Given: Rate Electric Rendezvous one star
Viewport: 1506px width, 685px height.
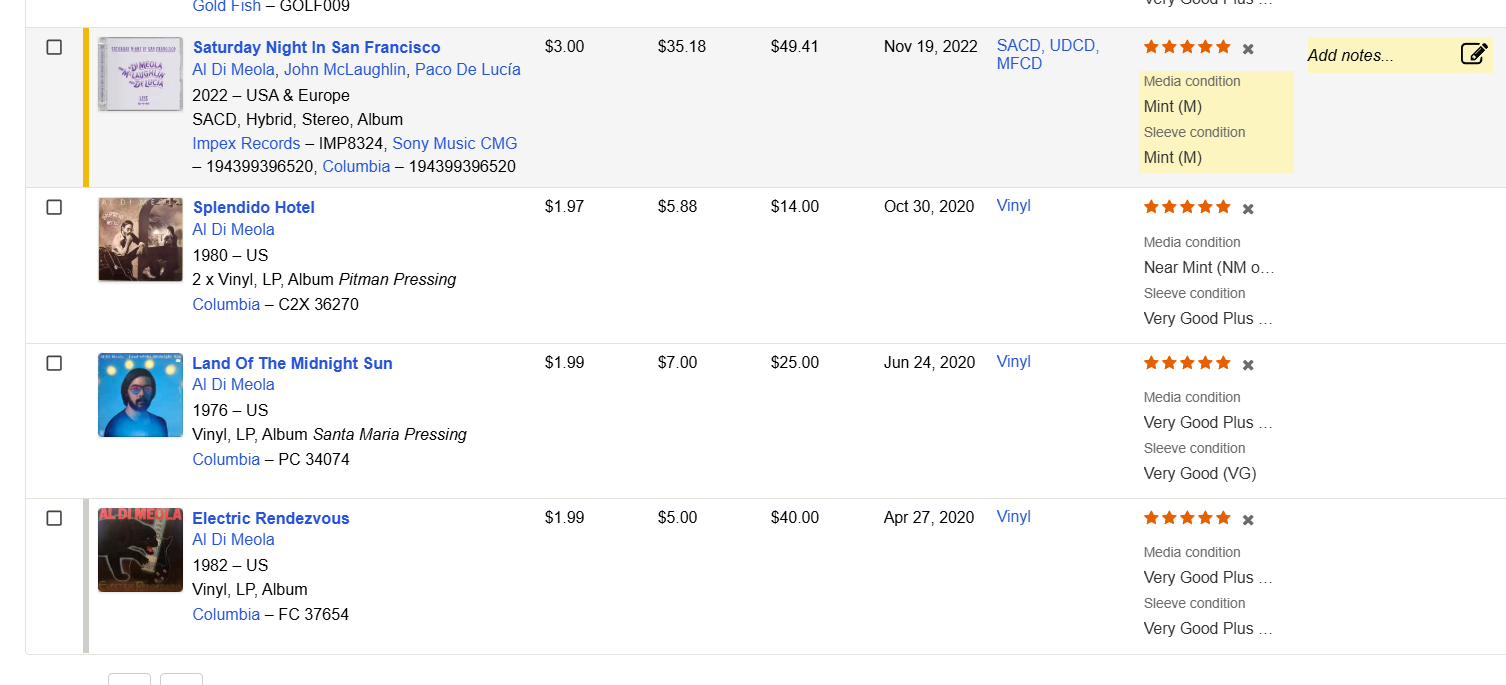Looking at the screenshot, I should (1151, 518).
